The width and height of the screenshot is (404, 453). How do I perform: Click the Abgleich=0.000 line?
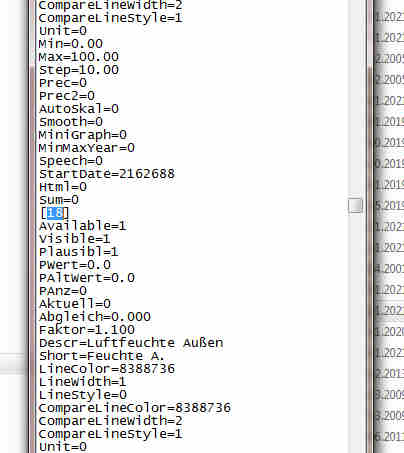95,317
